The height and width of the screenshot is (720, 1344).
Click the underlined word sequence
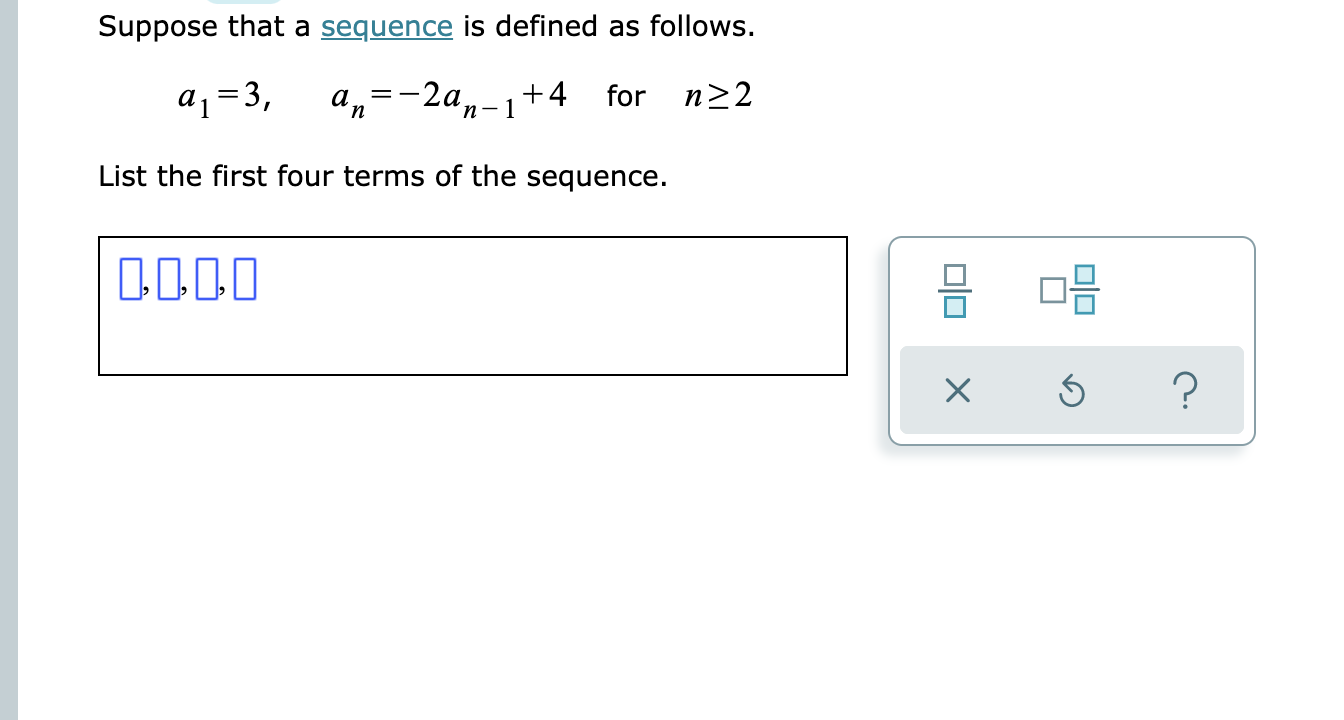(386, 26)
